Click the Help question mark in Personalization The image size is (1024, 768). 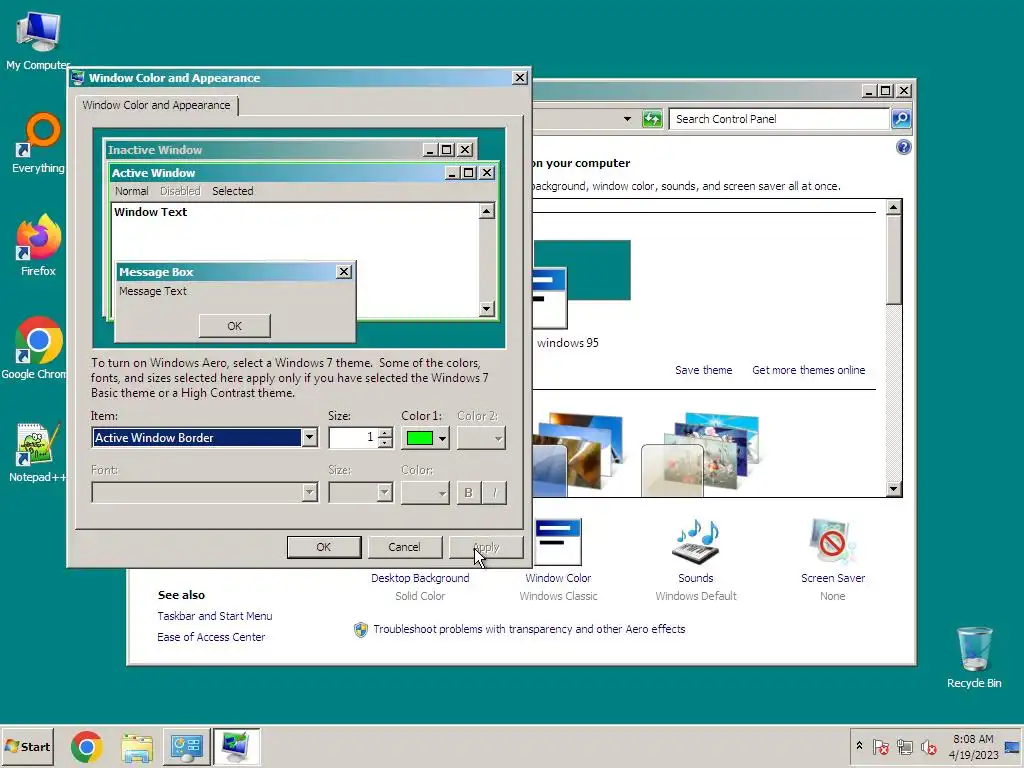903,147
